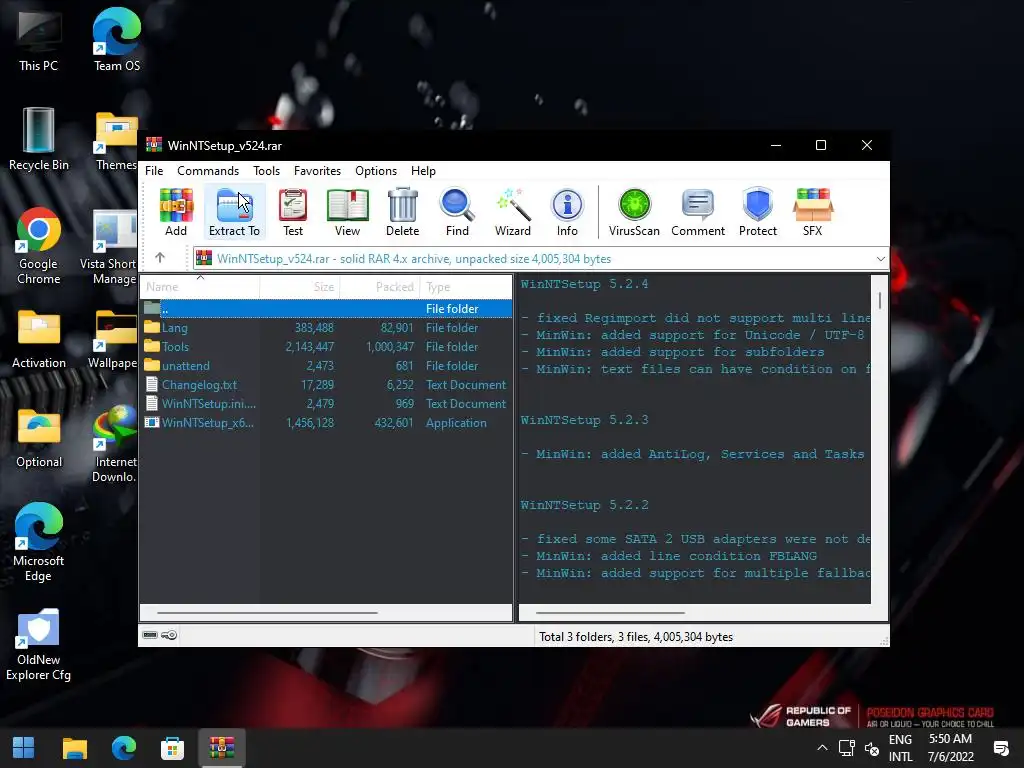Click the Extract To toolbar icon
This screenshot has height=768, width=1024.
[x=234, y=212]
